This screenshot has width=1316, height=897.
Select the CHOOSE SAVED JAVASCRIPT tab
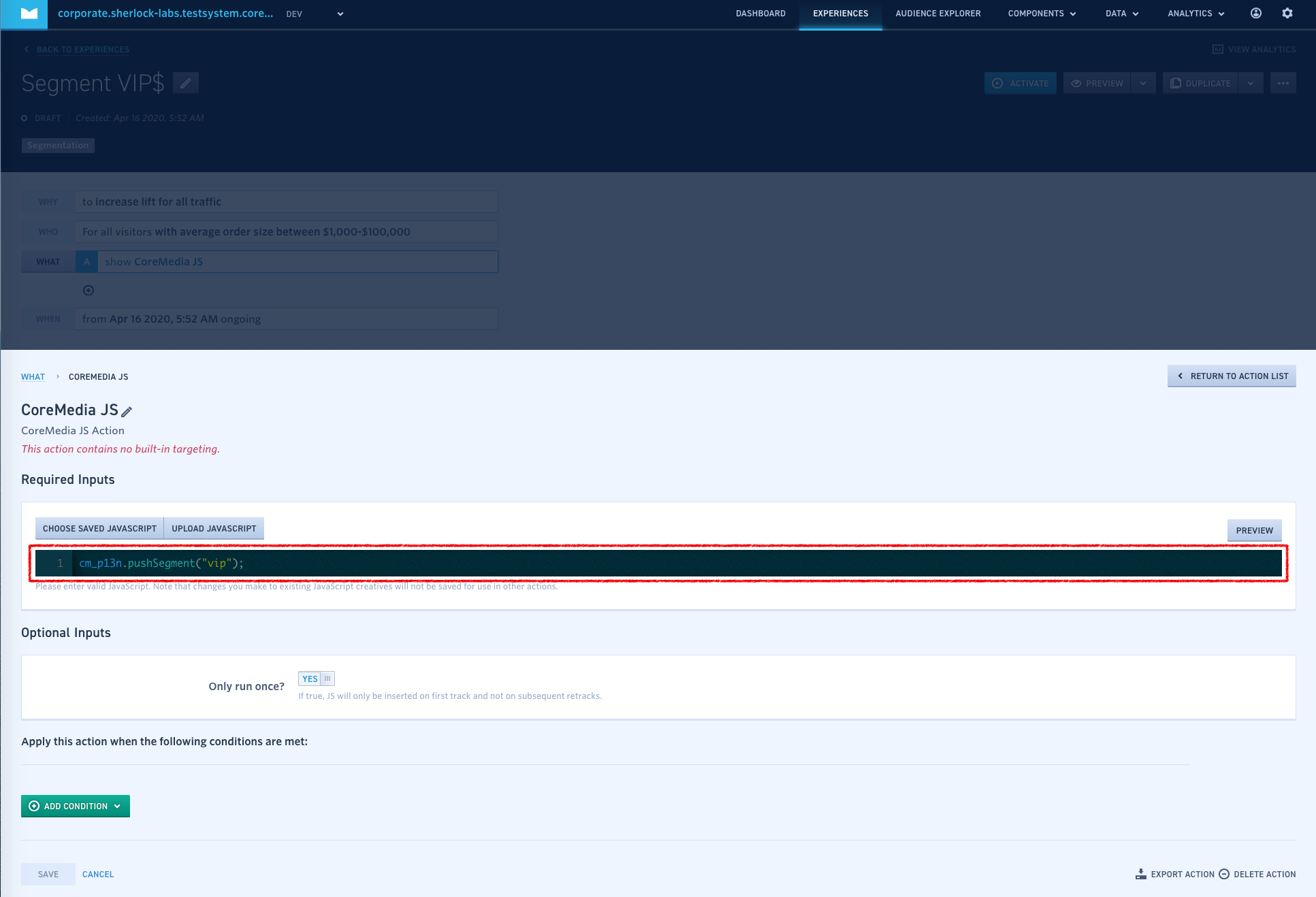pos(98,528)
